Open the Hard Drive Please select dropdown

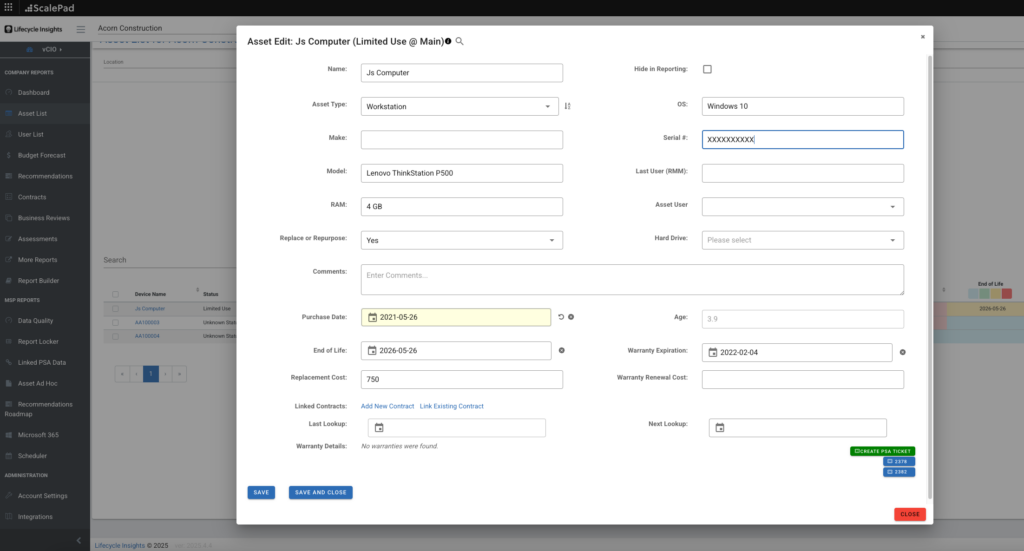[803, 240]
